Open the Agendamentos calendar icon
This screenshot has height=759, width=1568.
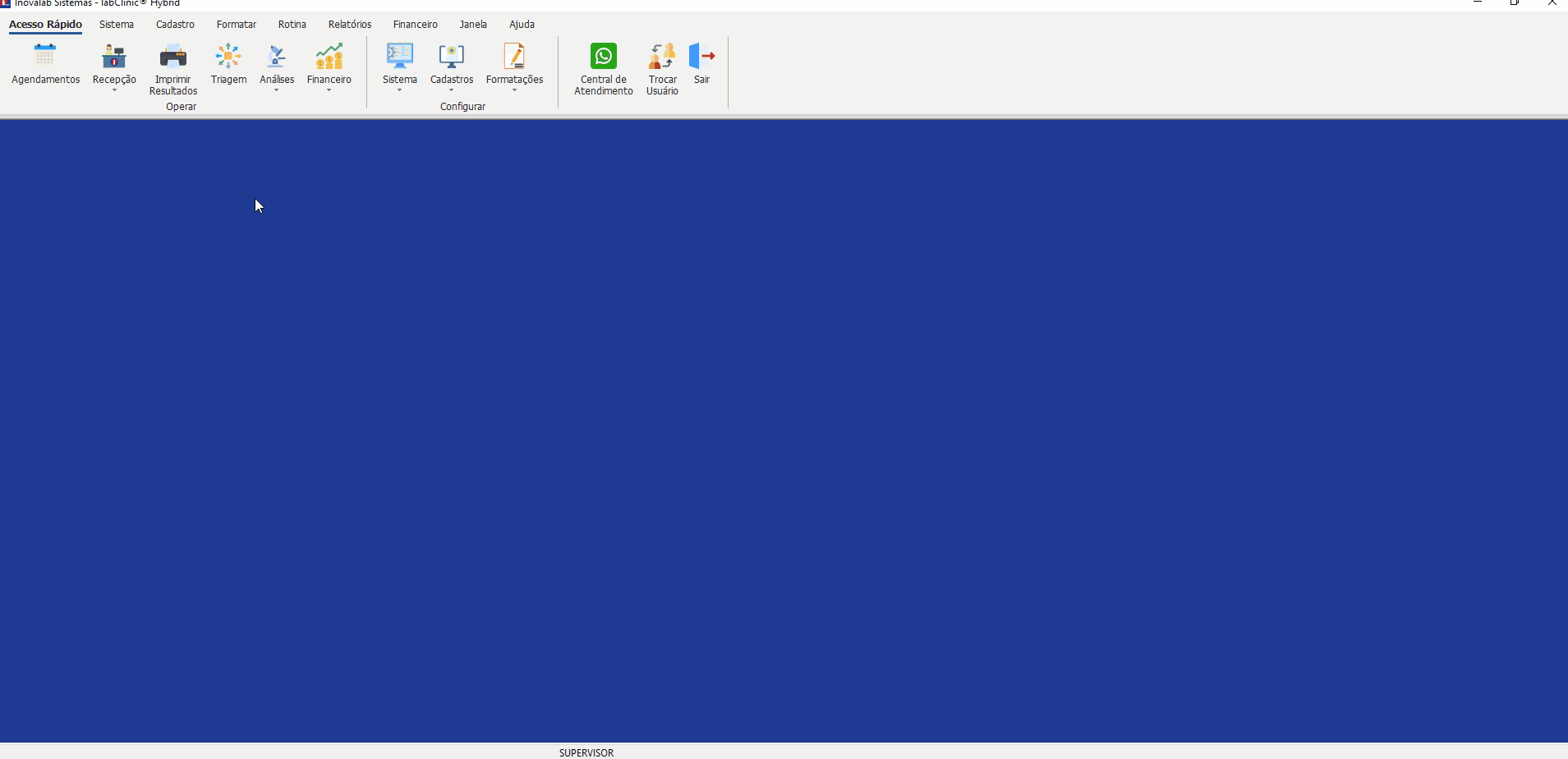point(45,56)
